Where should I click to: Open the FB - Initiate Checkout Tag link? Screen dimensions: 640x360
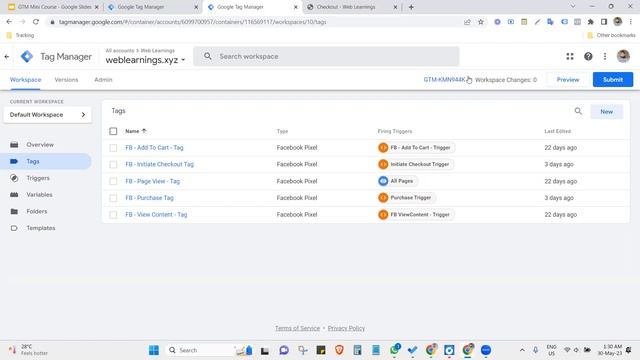[160, 164]
